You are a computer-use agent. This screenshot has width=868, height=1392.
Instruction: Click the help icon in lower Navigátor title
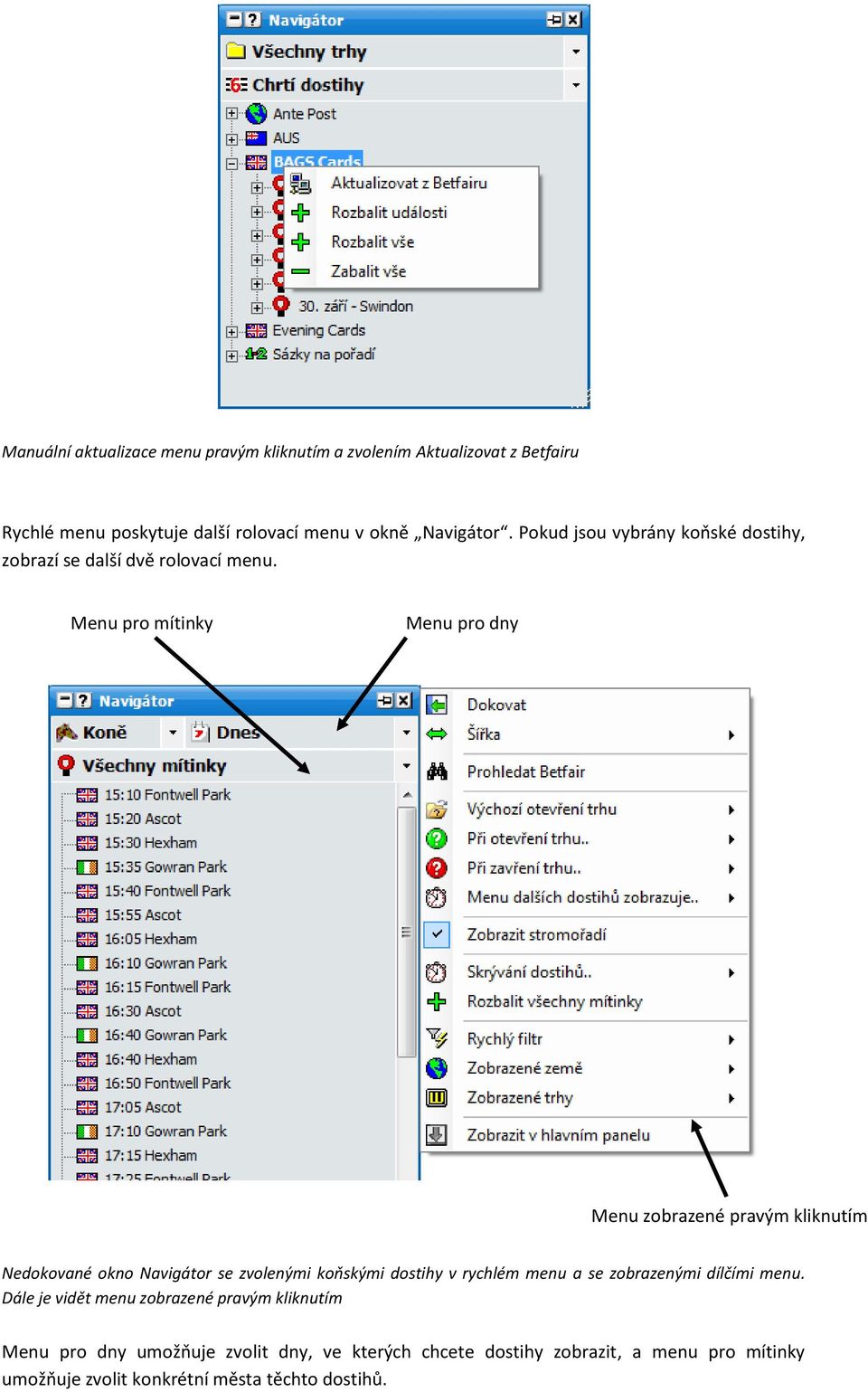(x=83, y=700)
